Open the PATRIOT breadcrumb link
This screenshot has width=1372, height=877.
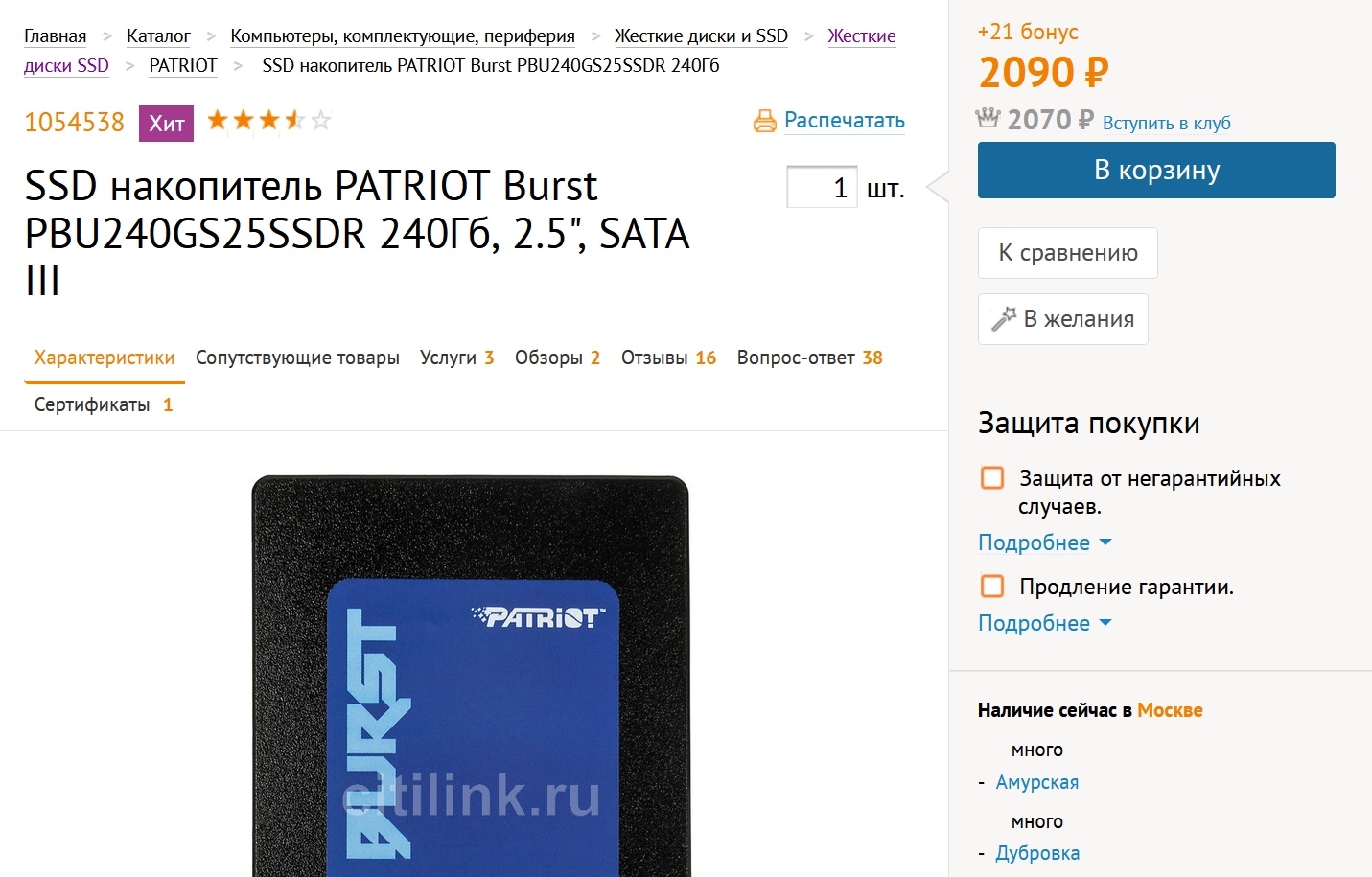[183, 65]
